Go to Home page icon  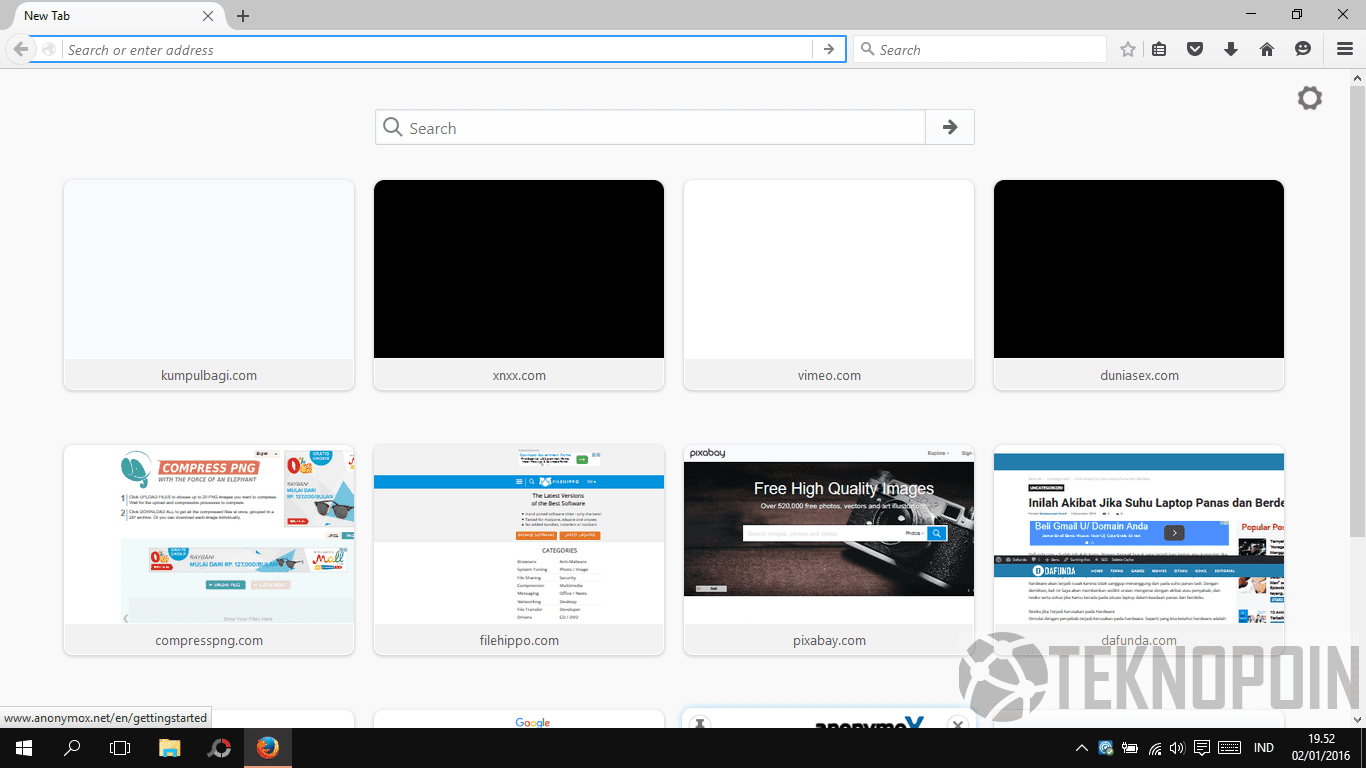(x=1267, y=49)
